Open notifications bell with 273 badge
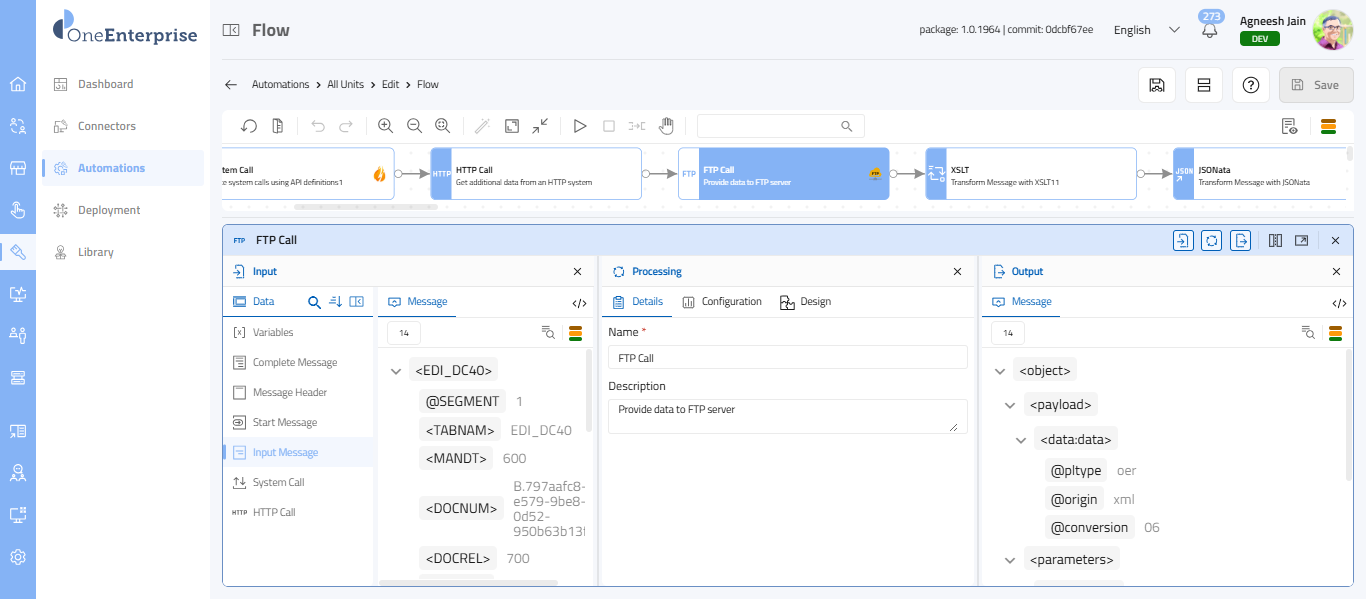1366x599 pixels. tap(1210, 29)
